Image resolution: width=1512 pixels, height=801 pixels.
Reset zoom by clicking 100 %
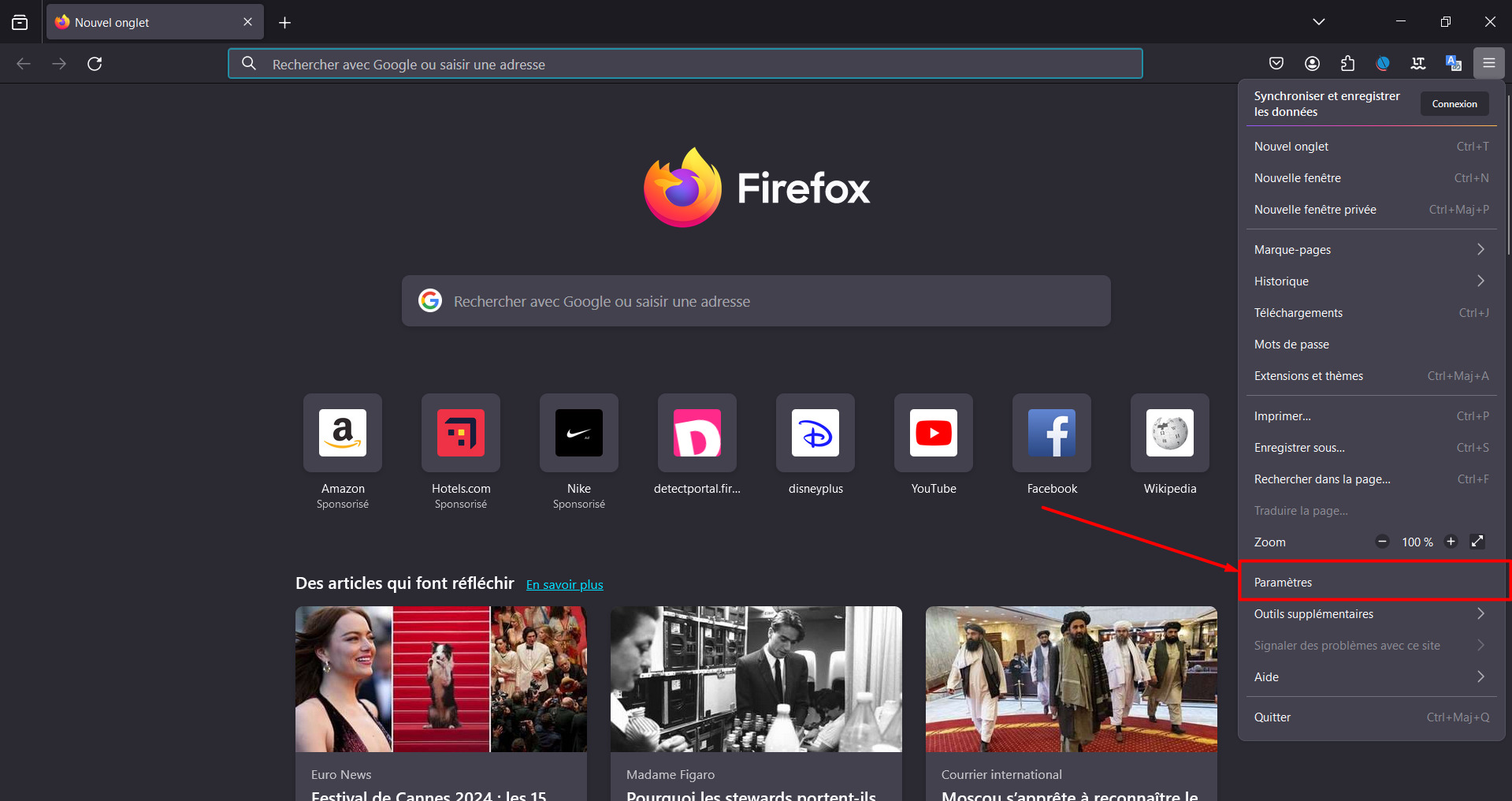click(1417, 542)
